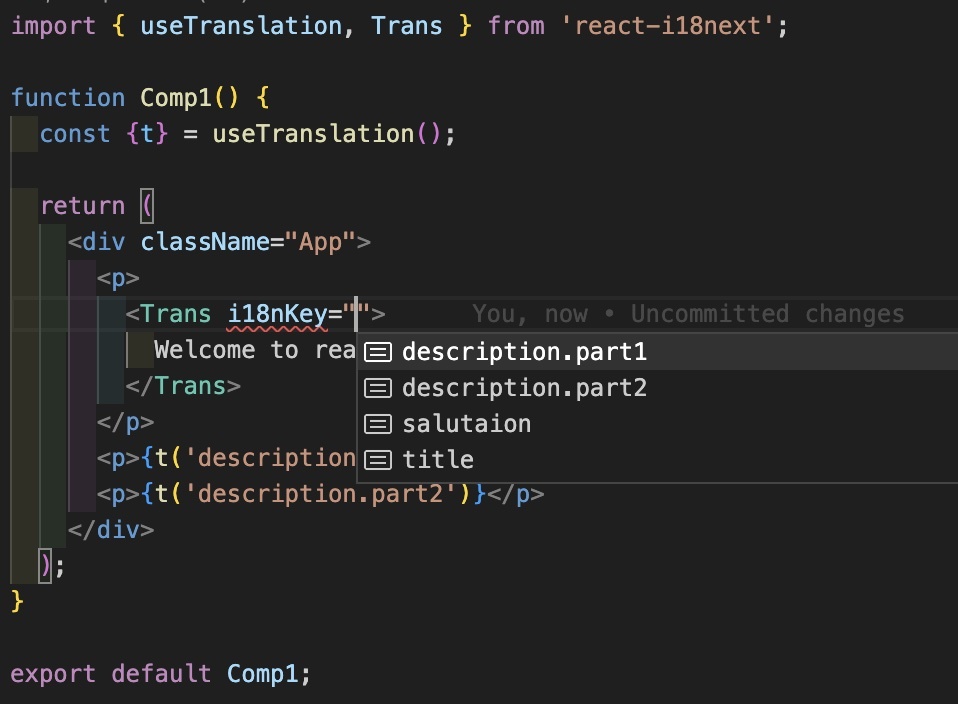The height and width of the screenshot is (704, 958).
Task: Click the suggestion icon beside title
Action: tap(377, 459)
